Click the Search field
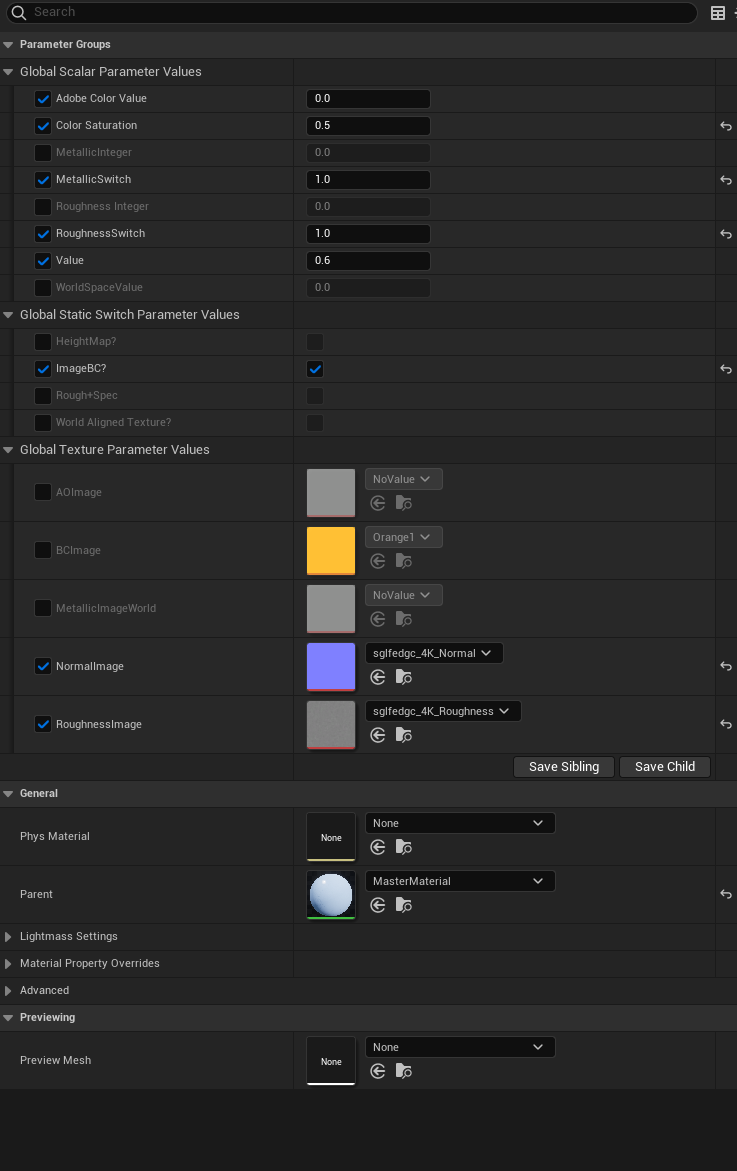Image resolution: width=737 pixels, height=1171 pixels. (352, 13)
